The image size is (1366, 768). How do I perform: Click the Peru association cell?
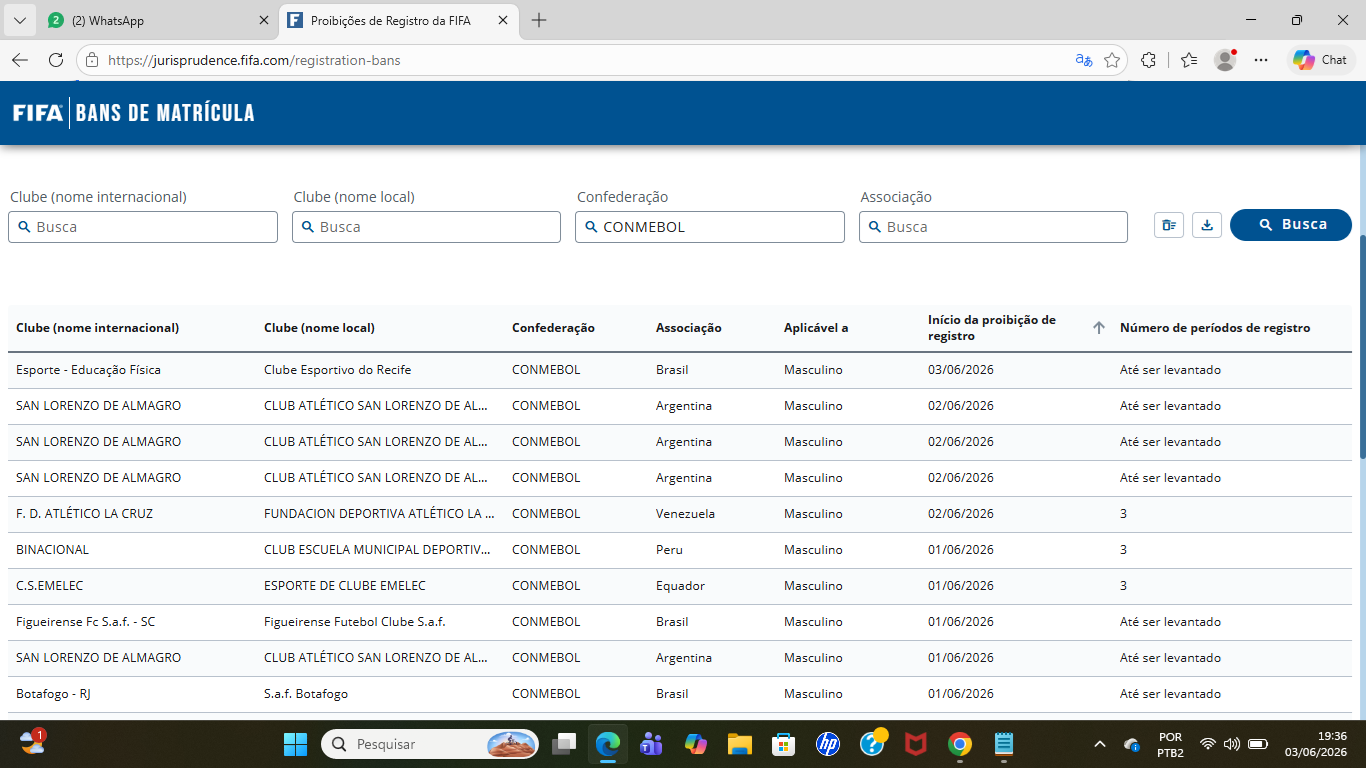click(x=669, y=550)
